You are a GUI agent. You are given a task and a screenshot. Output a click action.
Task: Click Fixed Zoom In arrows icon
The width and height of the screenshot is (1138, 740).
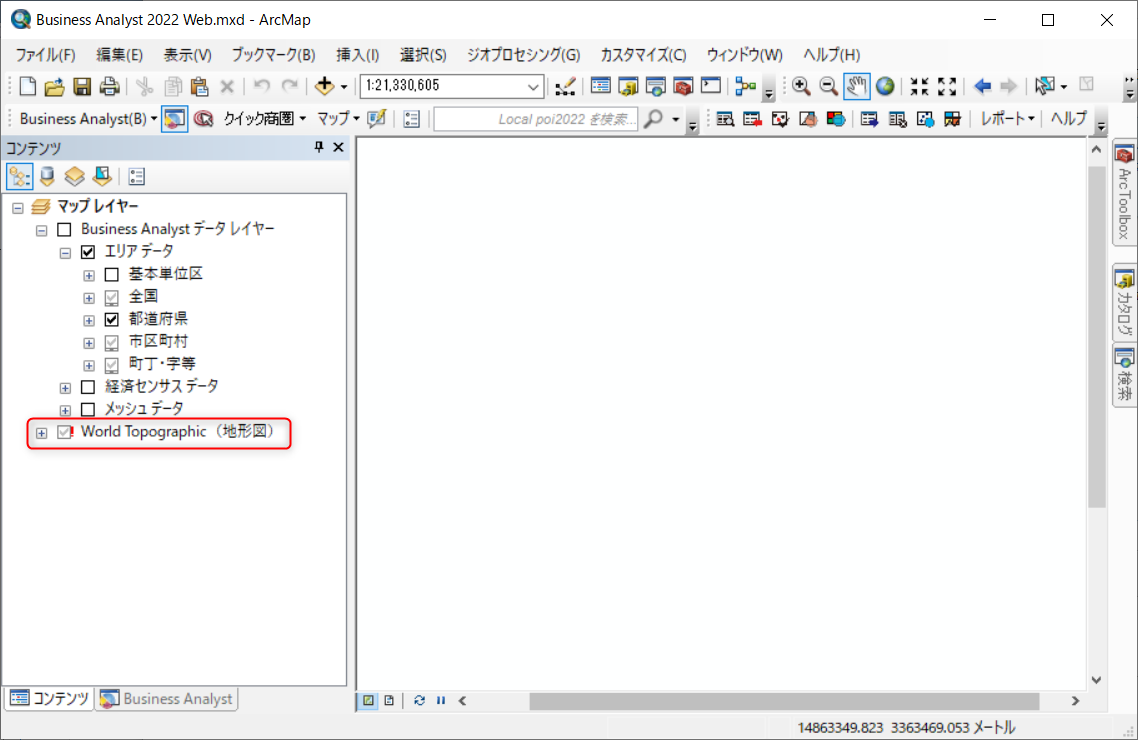(920, 86)
